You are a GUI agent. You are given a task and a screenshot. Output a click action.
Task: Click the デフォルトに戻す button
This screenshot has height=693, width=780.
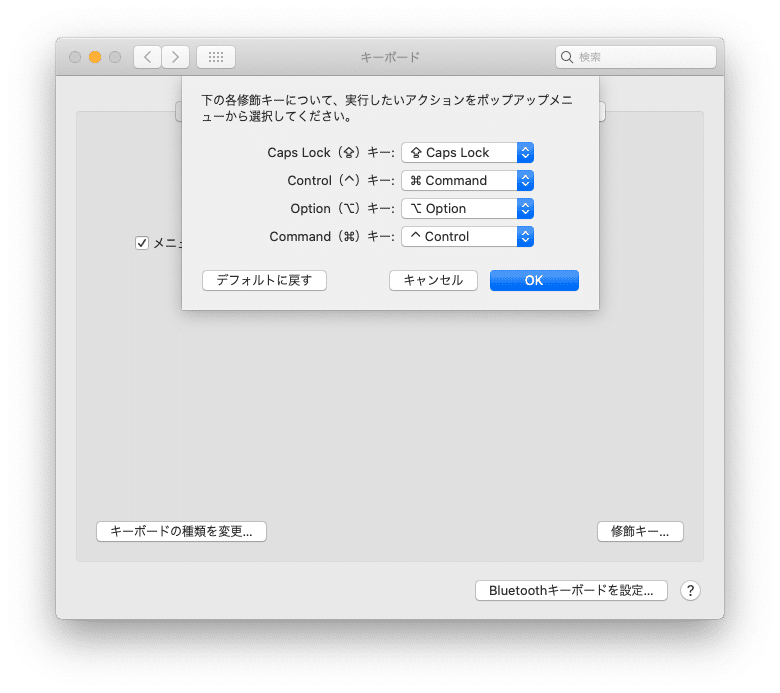pos(264,281)
